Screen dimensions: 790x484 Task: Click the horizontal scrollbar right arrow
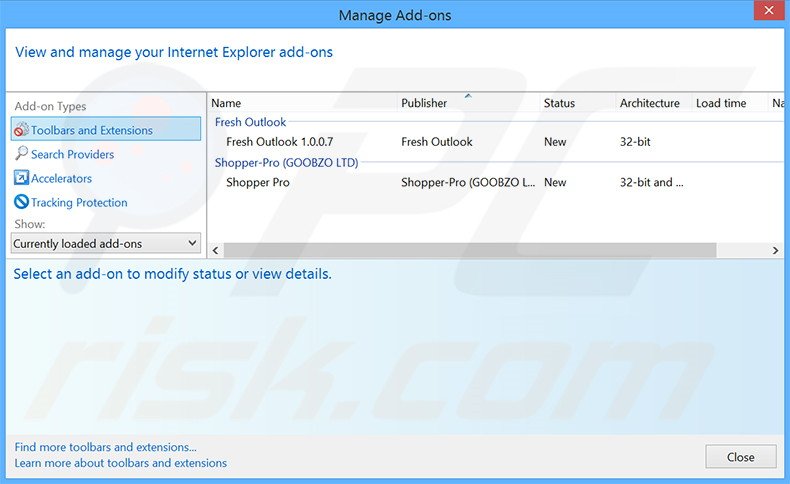(775, 250)
